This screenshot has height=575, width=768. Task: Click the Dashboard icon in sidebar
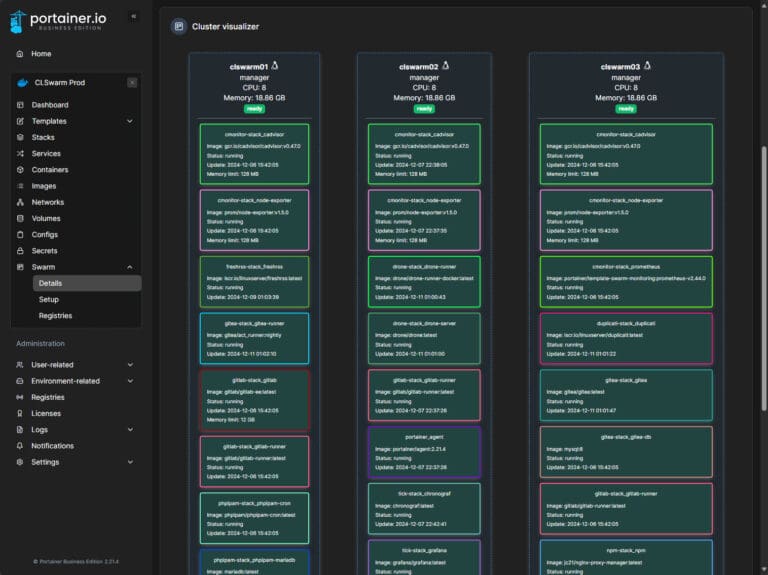pyautogui.click(x=20, y=105)
